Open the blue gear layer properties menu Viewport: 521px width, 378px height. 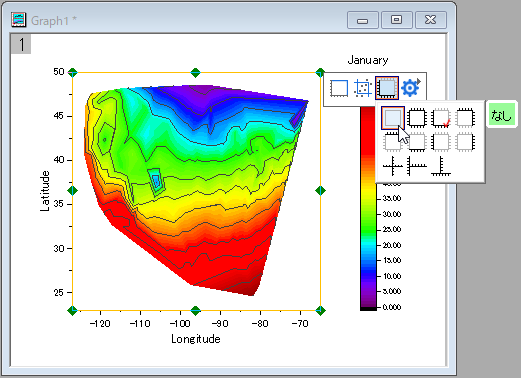click(411, 87)
